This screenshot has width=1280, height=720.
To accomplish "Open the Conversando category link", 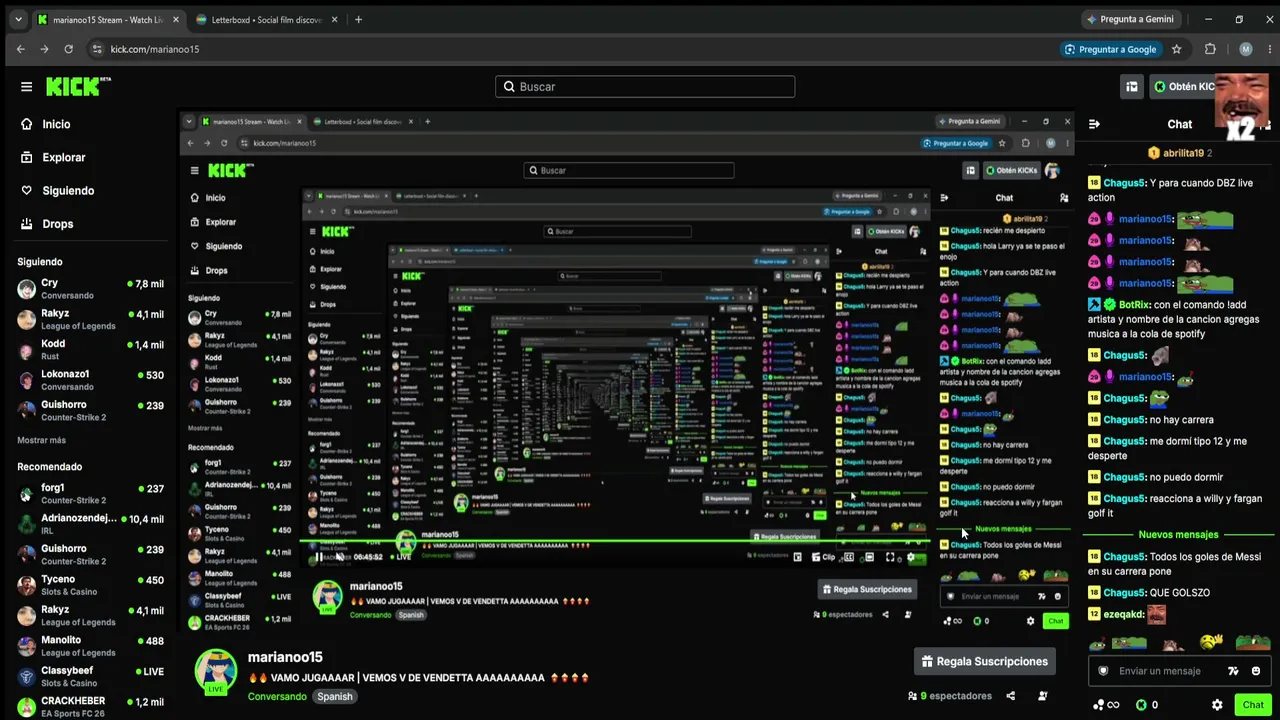I will (x=277, y=696).
